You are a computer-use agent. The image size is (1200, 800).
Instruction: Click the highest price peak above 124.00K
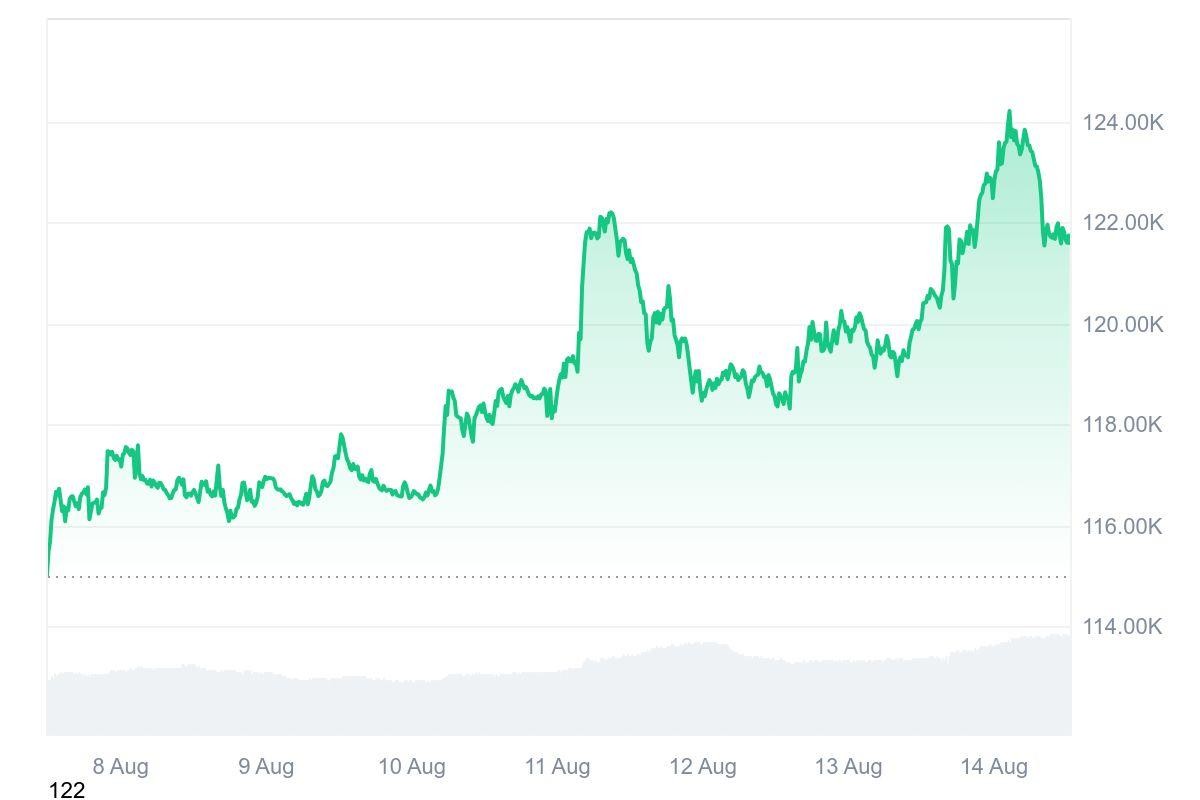[1009, 112]
